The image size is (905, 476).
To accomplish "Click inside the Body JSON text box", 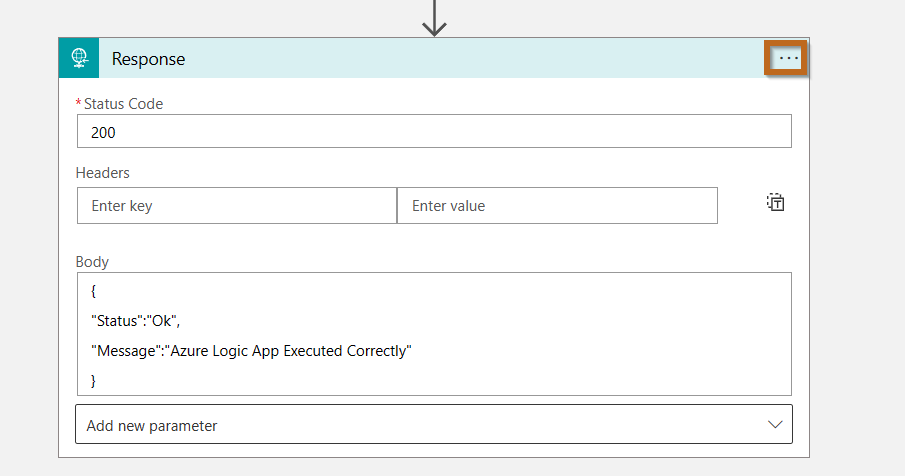I will (x=434, y=334).
